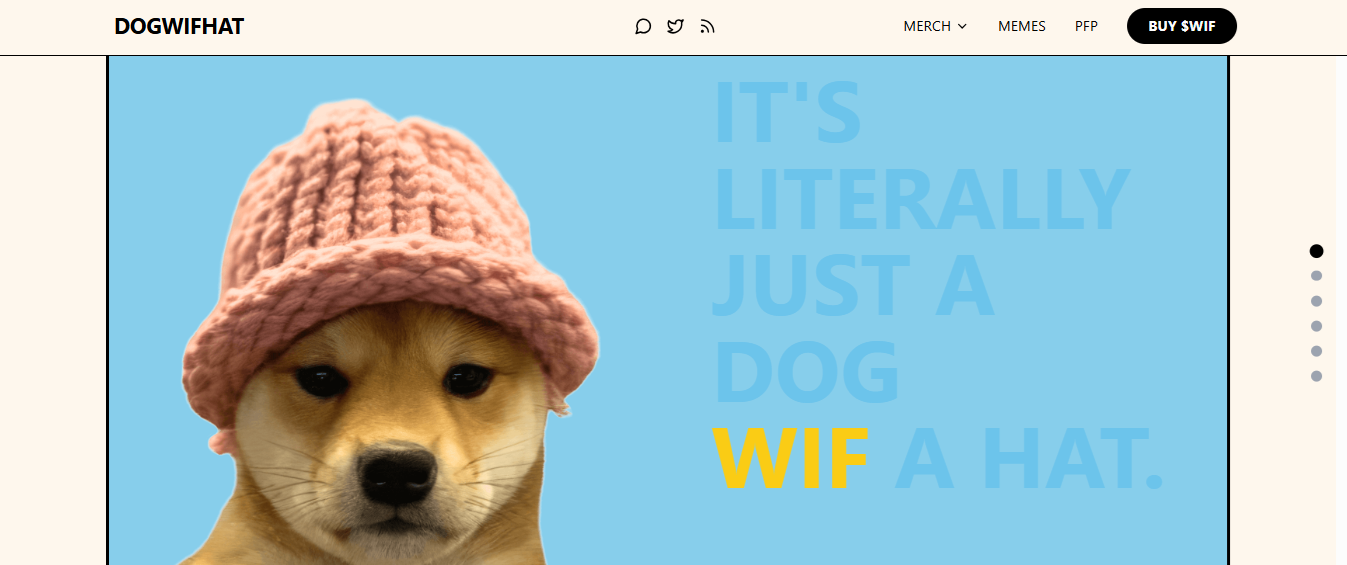Click the yellow WIF word

[790, 460]
